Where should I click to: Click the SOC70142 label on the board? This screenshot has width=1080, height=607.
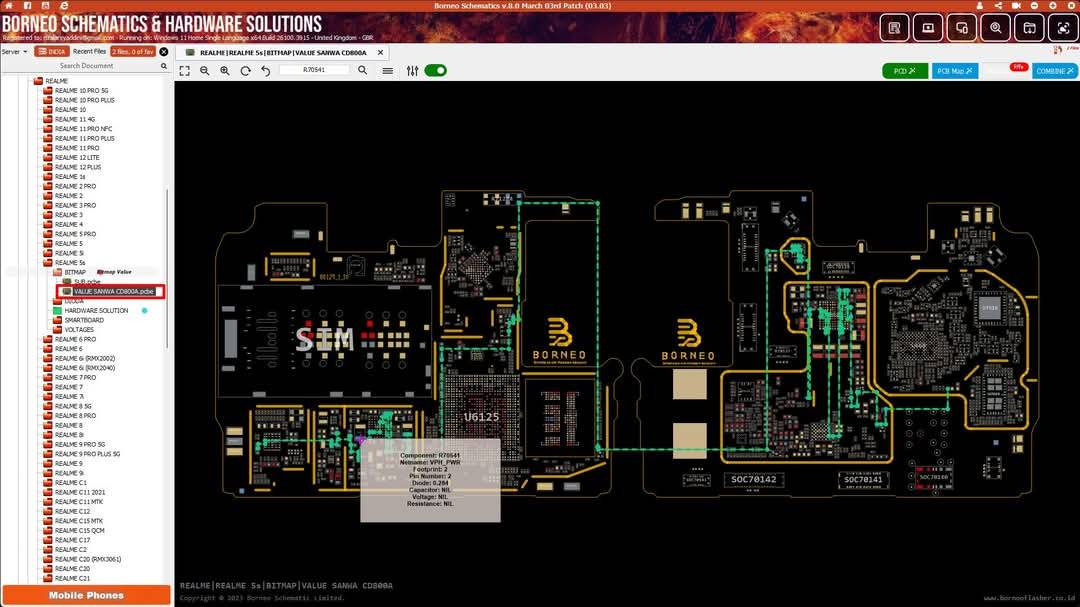click(754, 480)
